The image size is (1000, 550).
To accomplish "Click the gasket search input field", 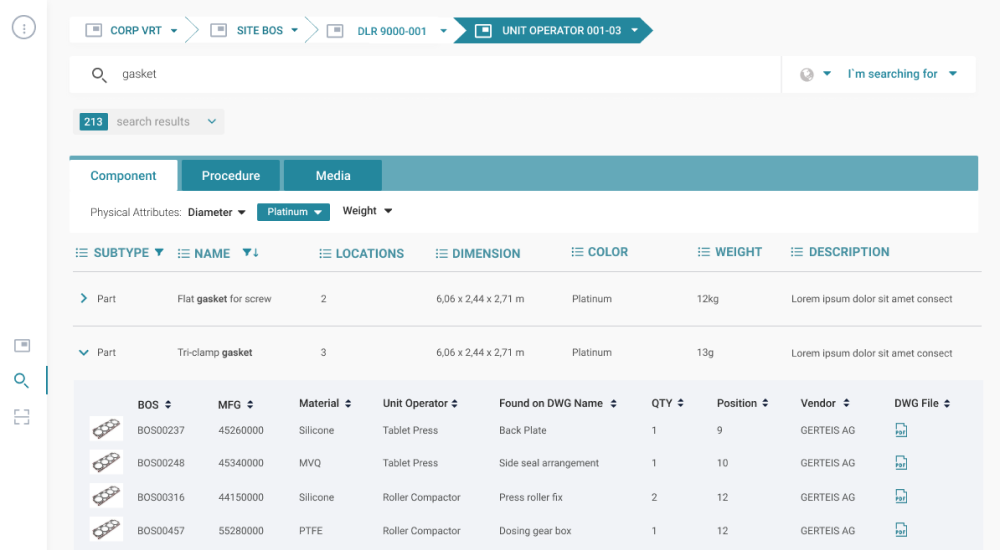I will [x=425, y=74].
